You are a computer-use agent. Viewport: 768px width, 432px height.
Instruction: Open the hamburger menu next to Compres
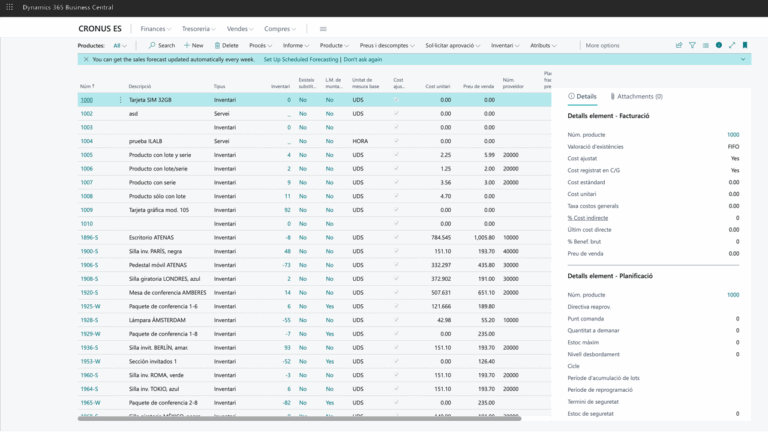323,29
